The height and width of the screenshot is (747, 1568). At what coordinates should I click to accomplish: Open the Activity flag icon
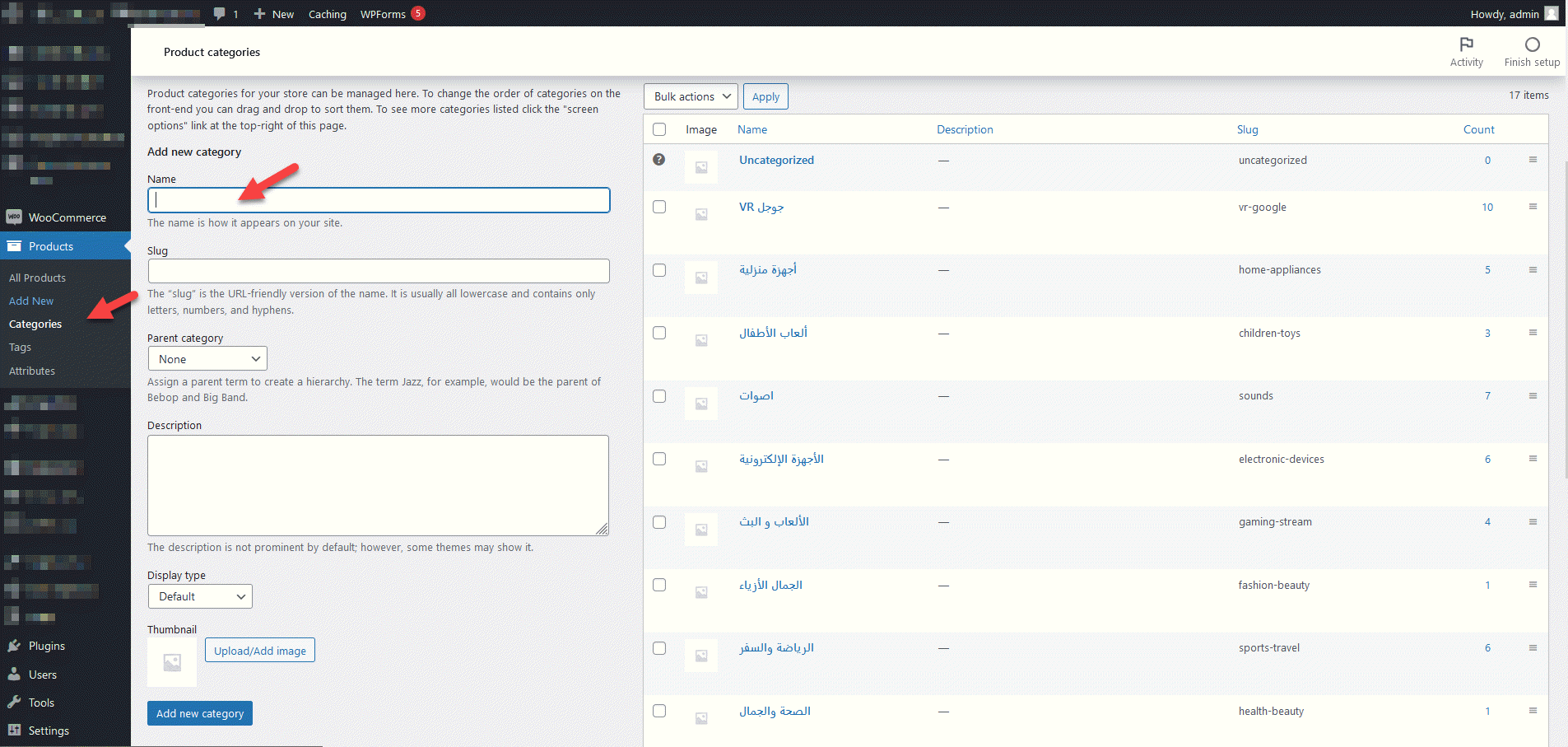point(1466,44)
